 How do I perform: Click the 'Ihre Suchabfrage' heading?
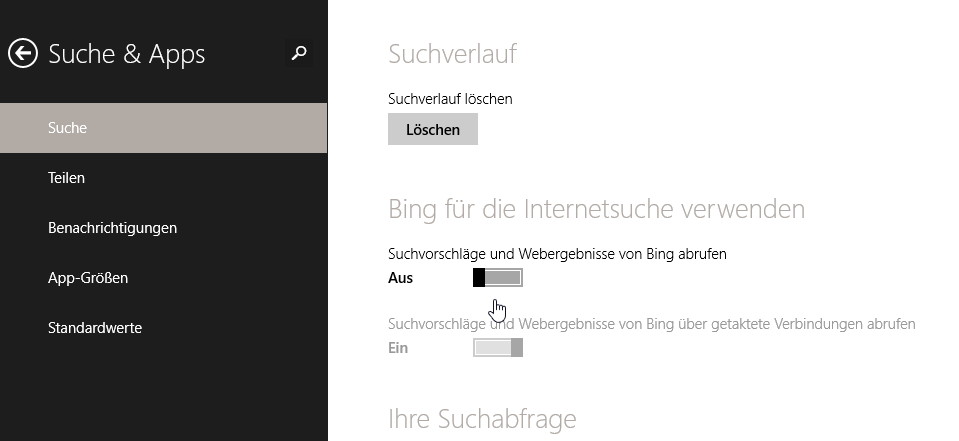coord(482,419)
